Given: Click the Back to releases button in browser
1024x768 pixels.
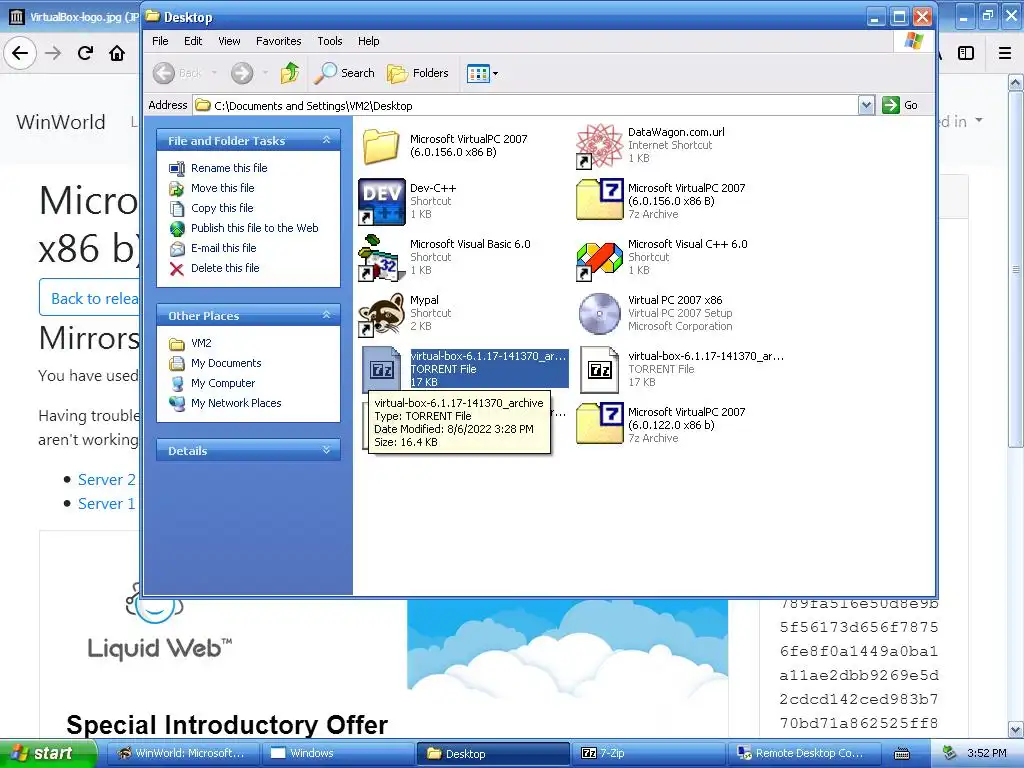Looking at the screenshot, I should [x=90, y=298].
